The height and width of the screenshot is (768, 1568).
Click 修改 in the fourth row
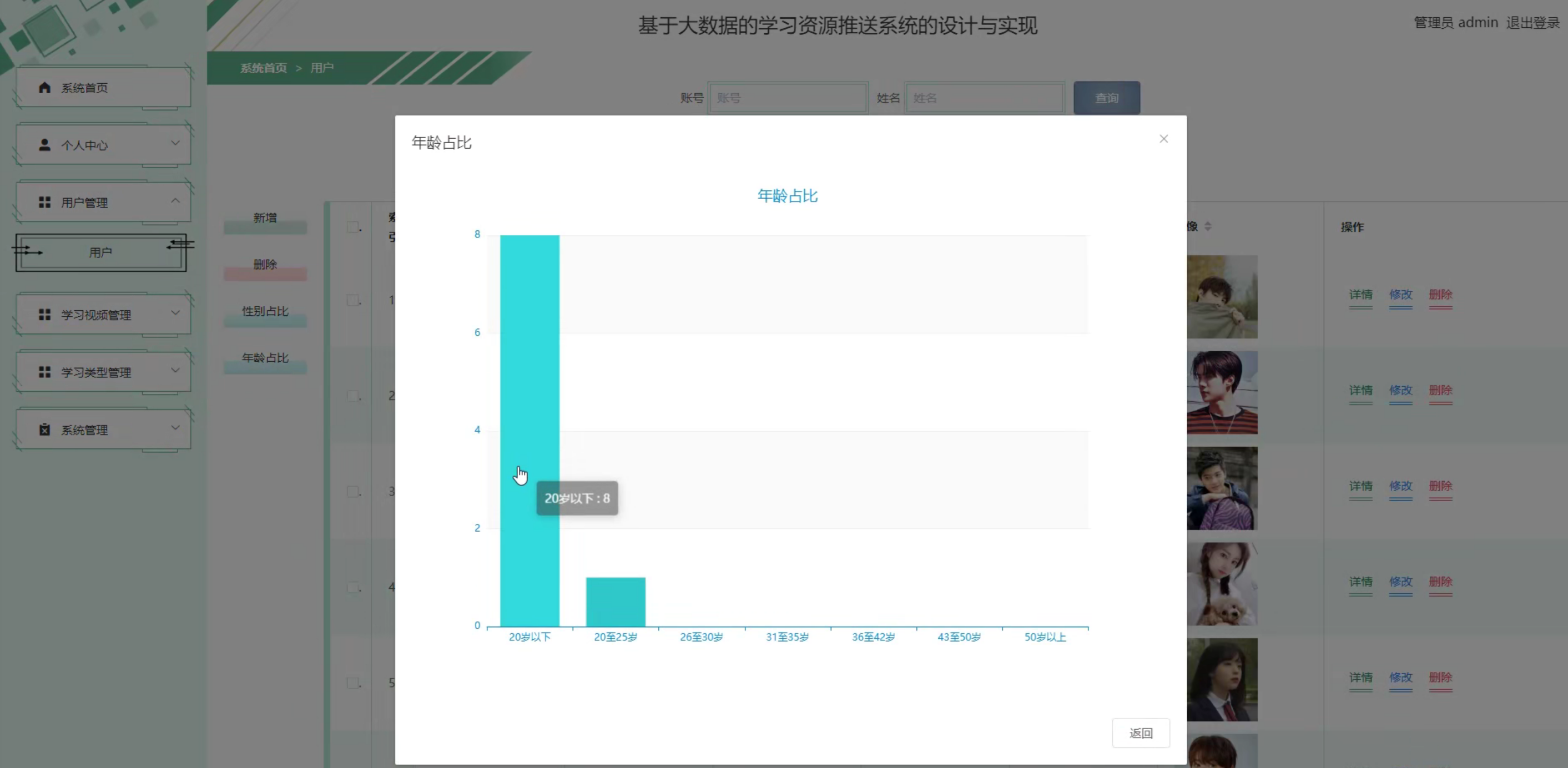[1400, 582]
